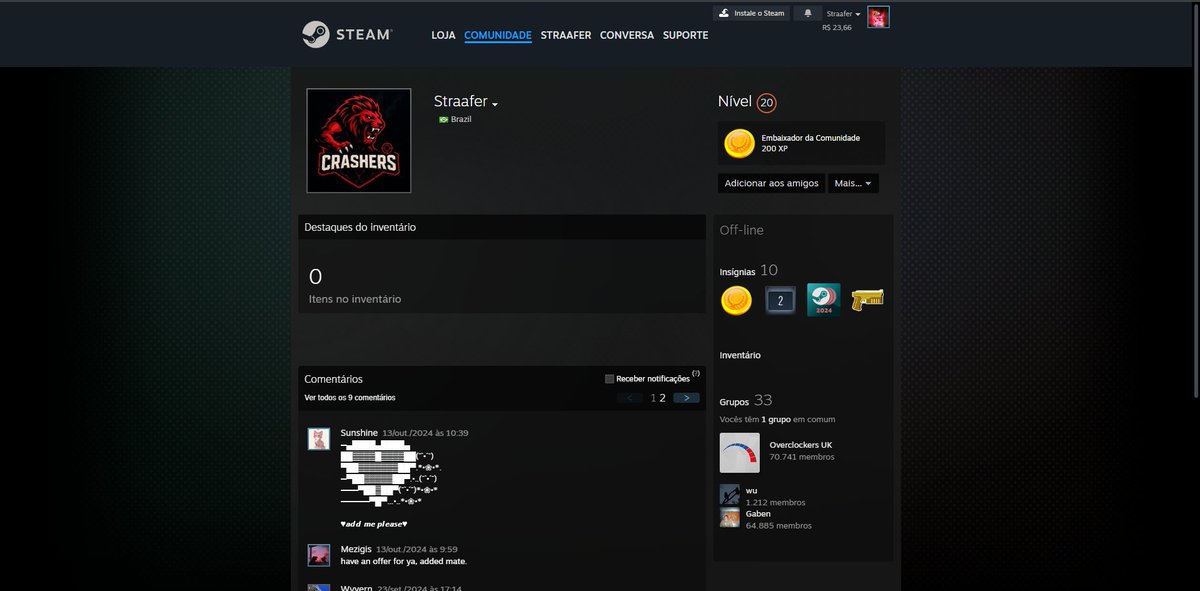This screenshot has height=591, width=1200.
Task: Open the CONVERSA menu
Action: pyautogui.click(x=627, y=35)
